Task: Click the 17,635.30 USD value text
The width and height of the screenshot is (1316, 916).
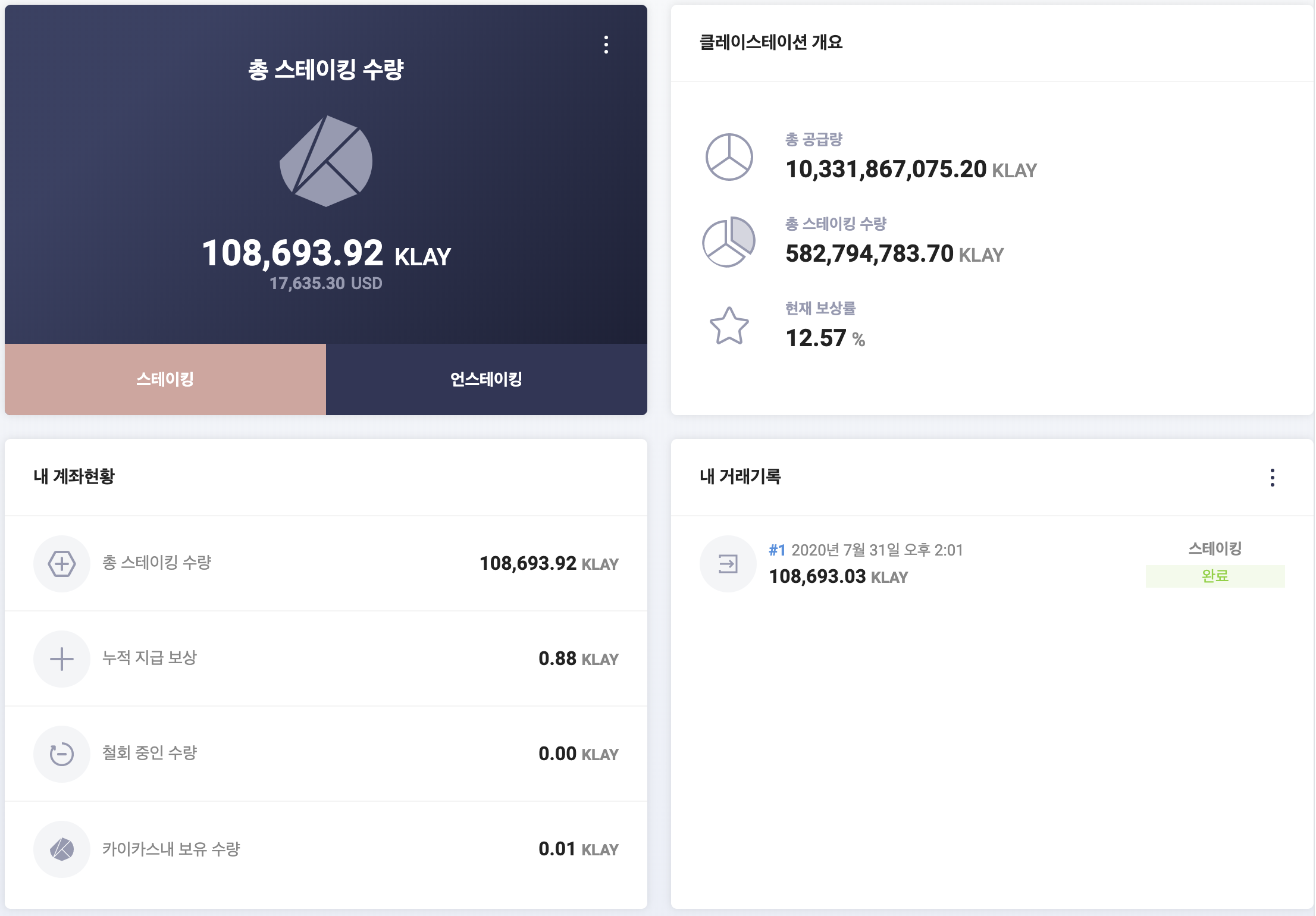Action: click(325, 284)
